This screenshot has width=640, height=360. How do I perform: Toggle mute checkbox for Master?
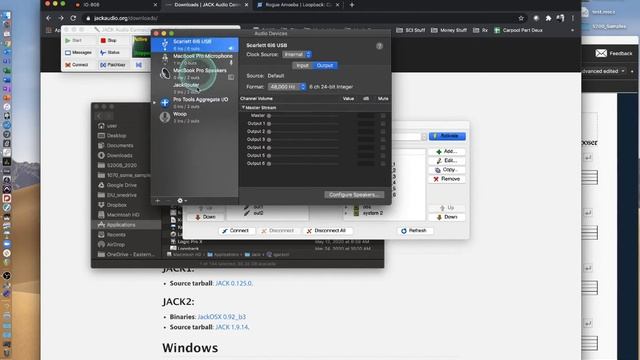pyautogui.click(x=383, y=116)
